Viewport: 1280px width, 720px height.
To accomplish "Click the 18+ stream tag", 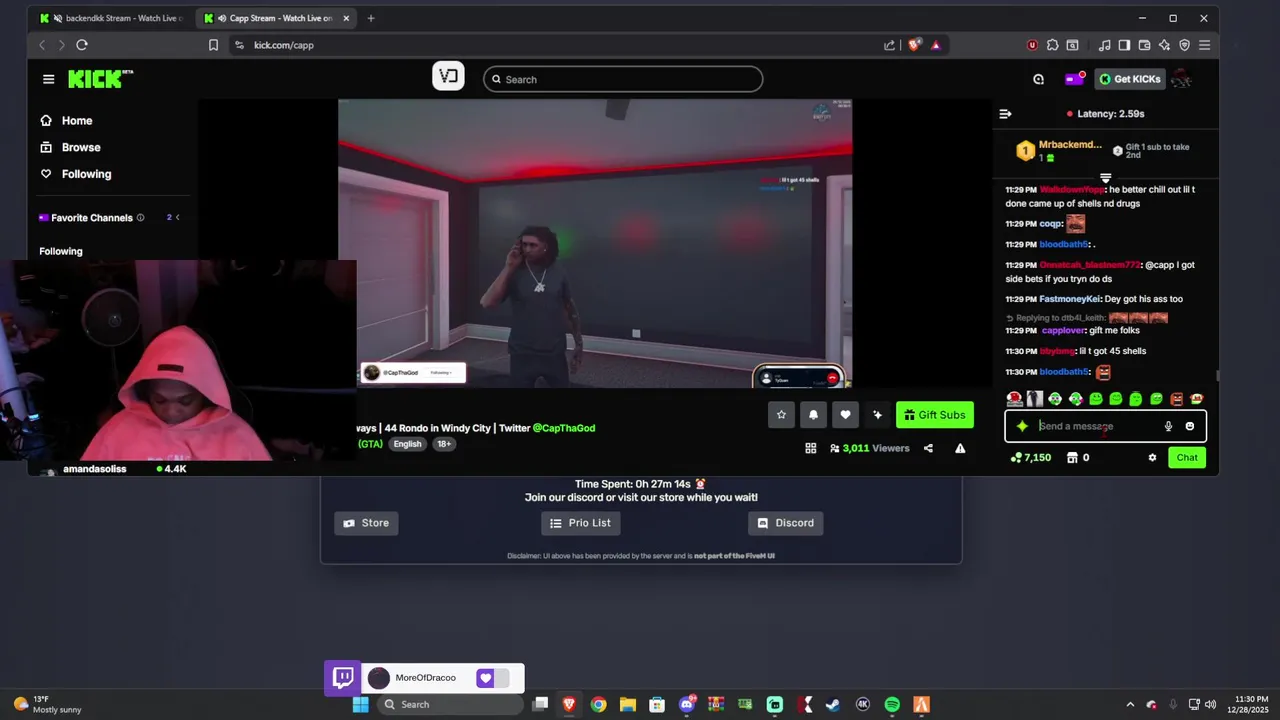I will click(444, 444).
